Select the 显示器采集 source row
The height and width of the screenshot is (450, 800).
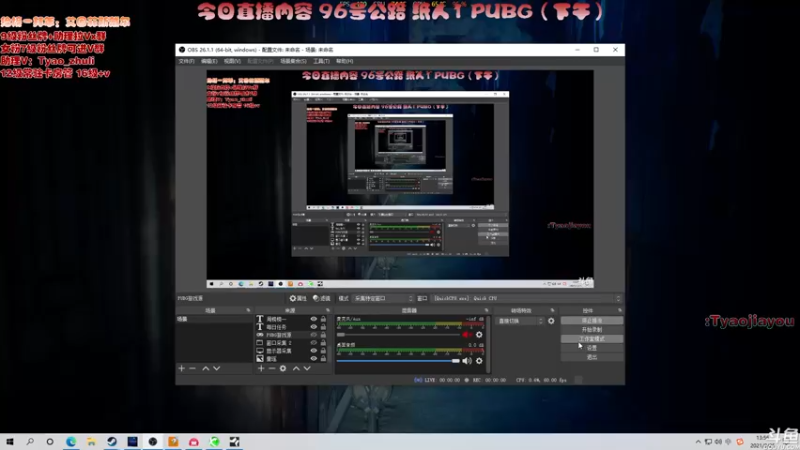tap(291, 351)
